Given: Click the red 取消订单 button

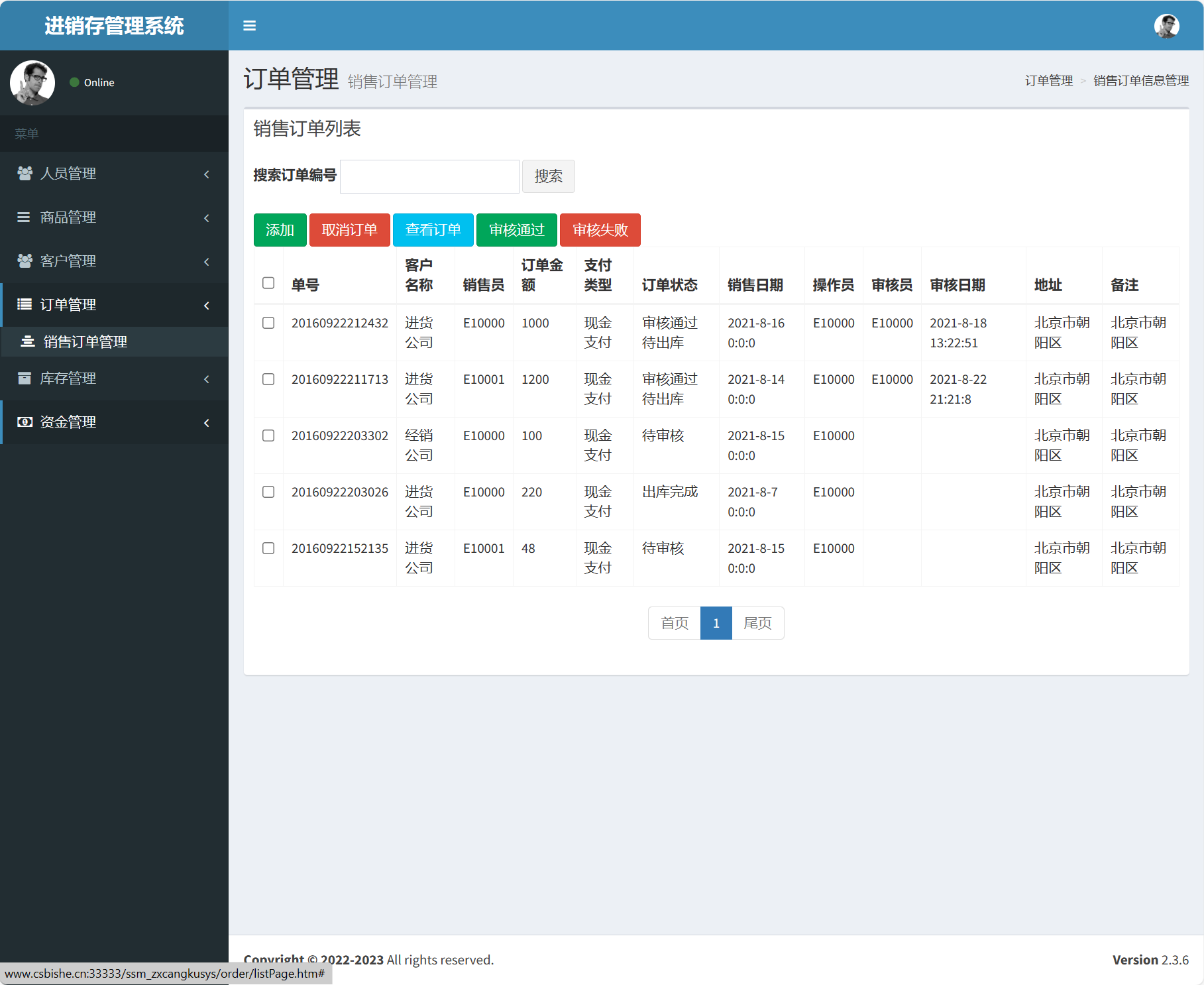Looking at the screenshot, I should tap(349, 230).
